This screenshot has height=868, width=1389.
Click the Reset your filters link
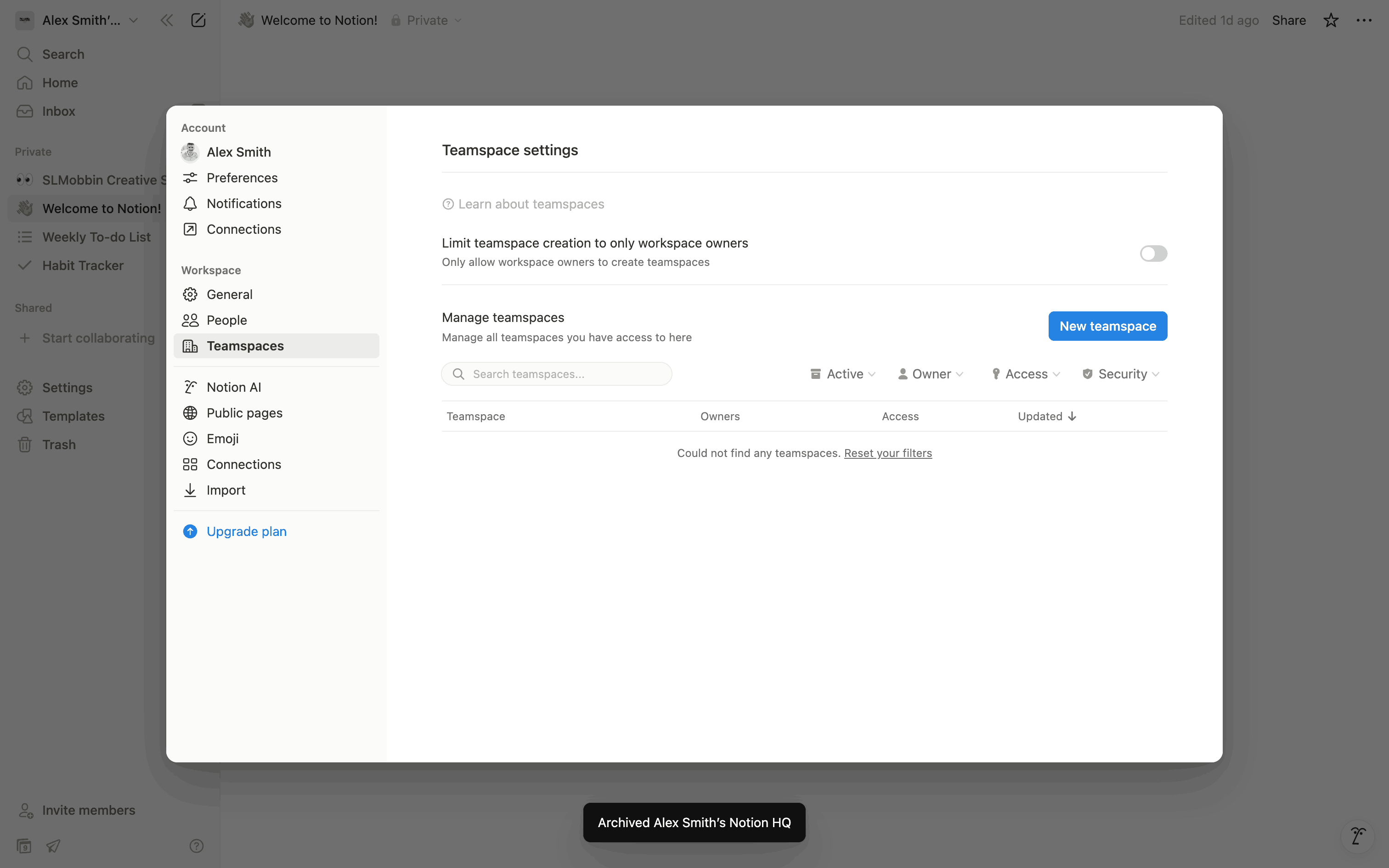point(887,454)
